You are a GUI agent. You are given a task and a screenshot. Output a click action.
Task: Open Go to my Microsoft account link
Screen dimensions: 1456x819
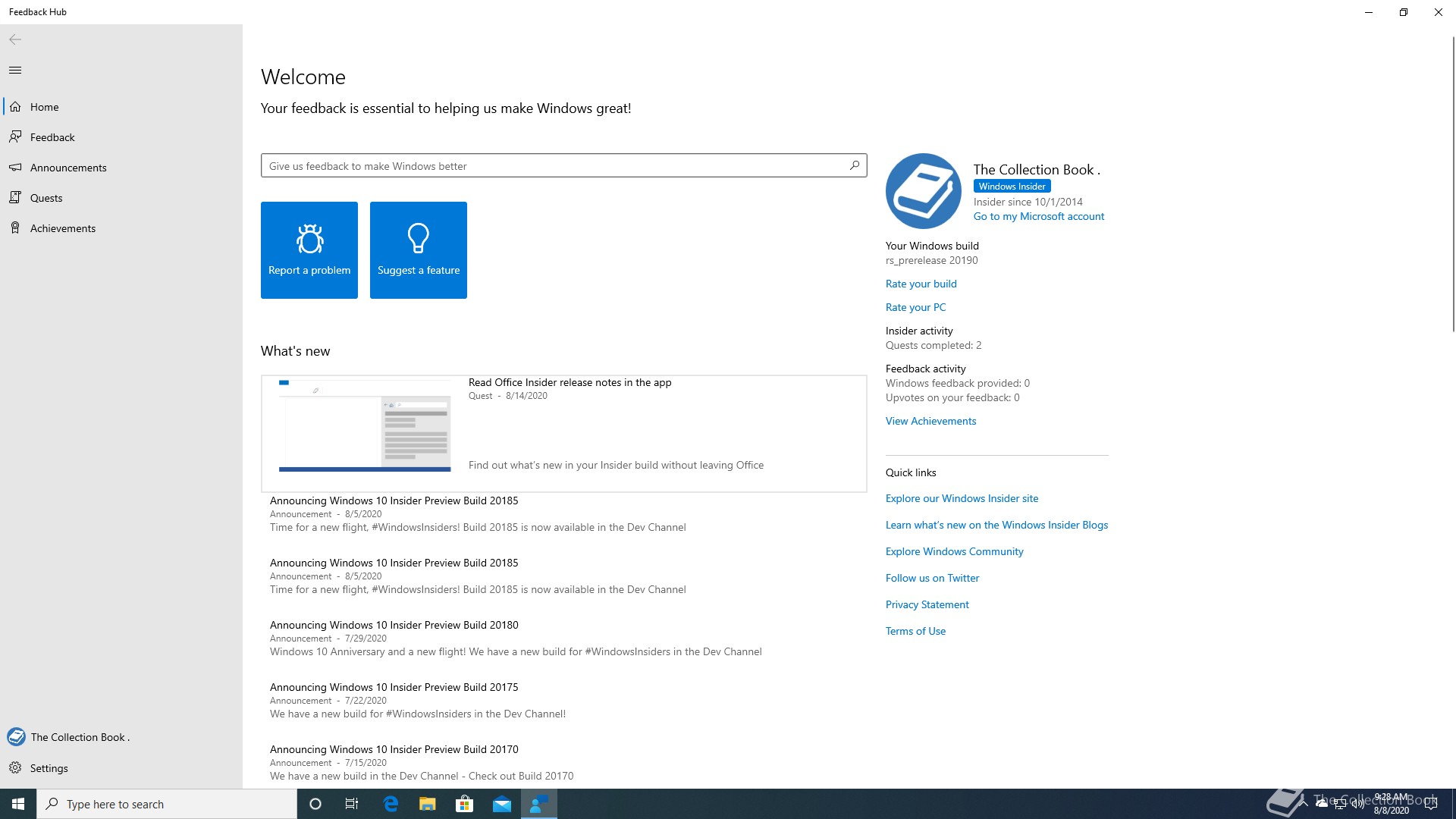(1039, 216)
